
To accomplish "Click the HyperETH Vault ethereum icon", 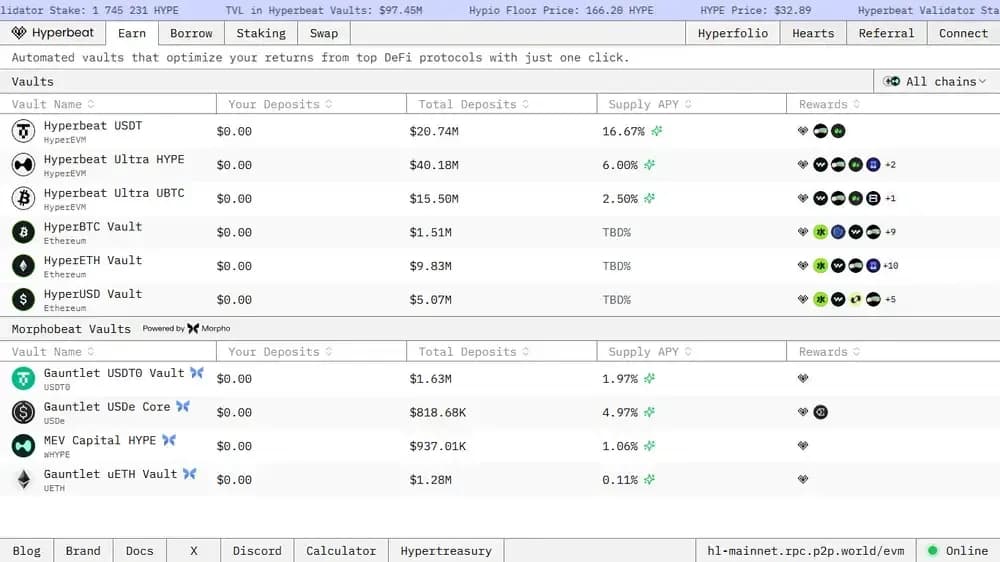I will [23, 266].
